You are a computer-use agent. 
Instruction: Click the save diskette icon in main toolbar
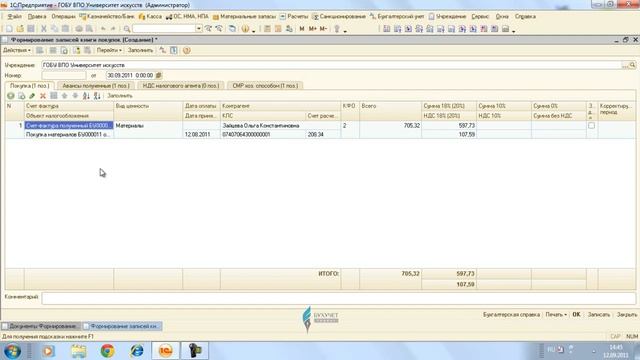pyautogui.click(x=31, y=29)
